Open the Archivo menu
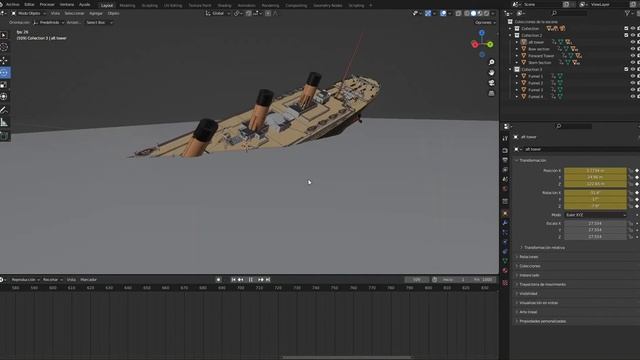Screen dimensions: 640x360 (13, 4)
